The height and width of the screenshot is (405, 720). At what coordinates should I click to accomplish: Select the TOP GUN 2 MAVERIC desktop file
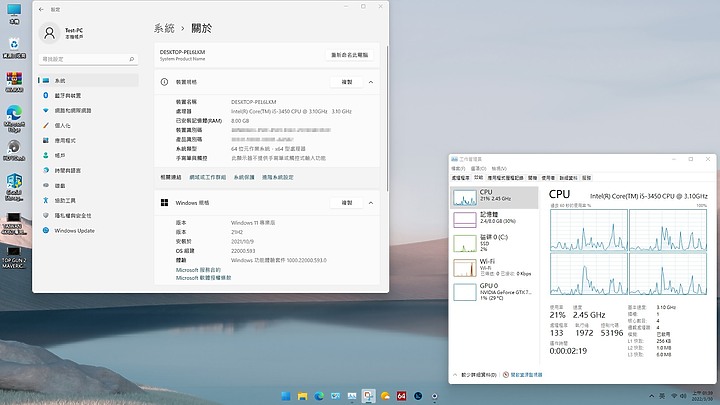tap(14, 258)
